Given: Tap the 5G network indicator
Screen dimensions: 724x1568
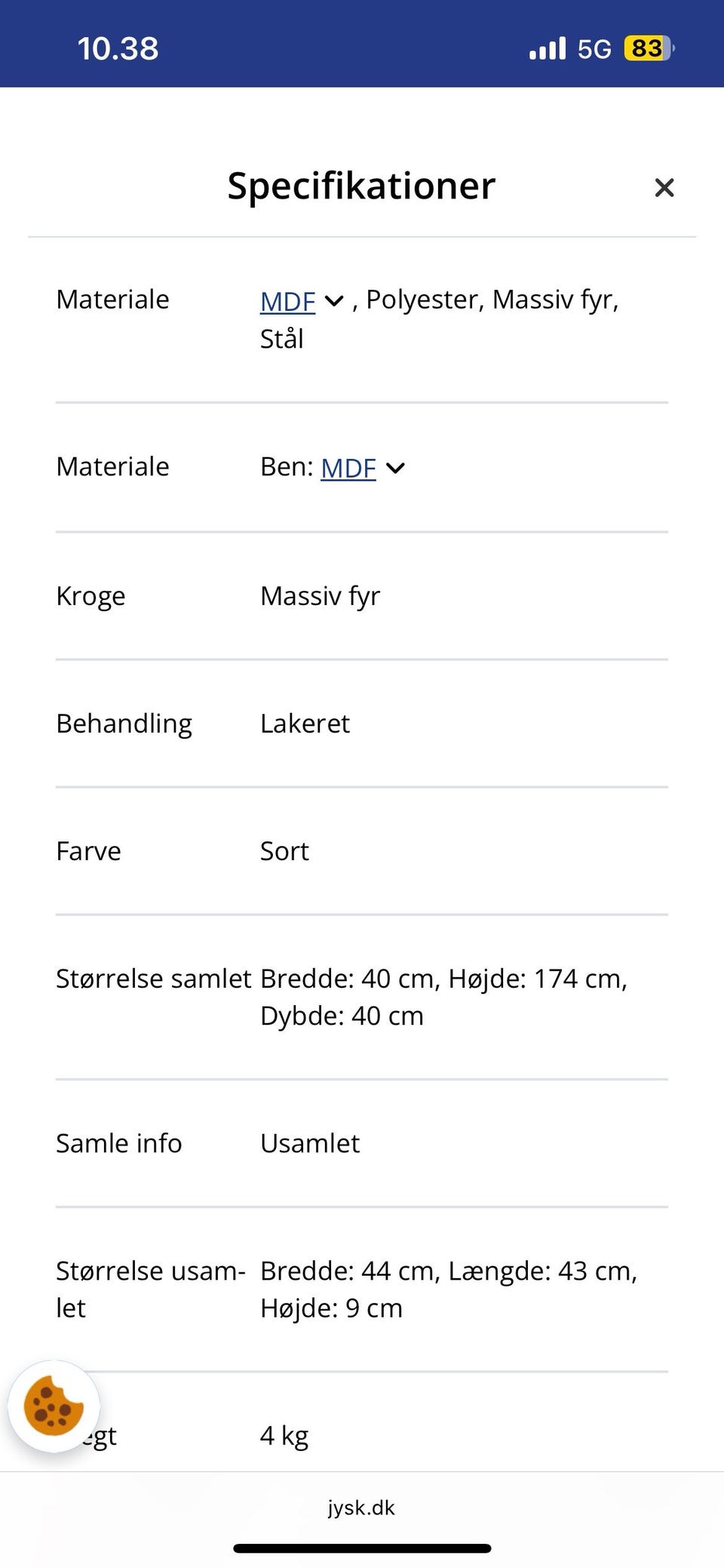Looking at the screenshot, I should coord(595,48).
